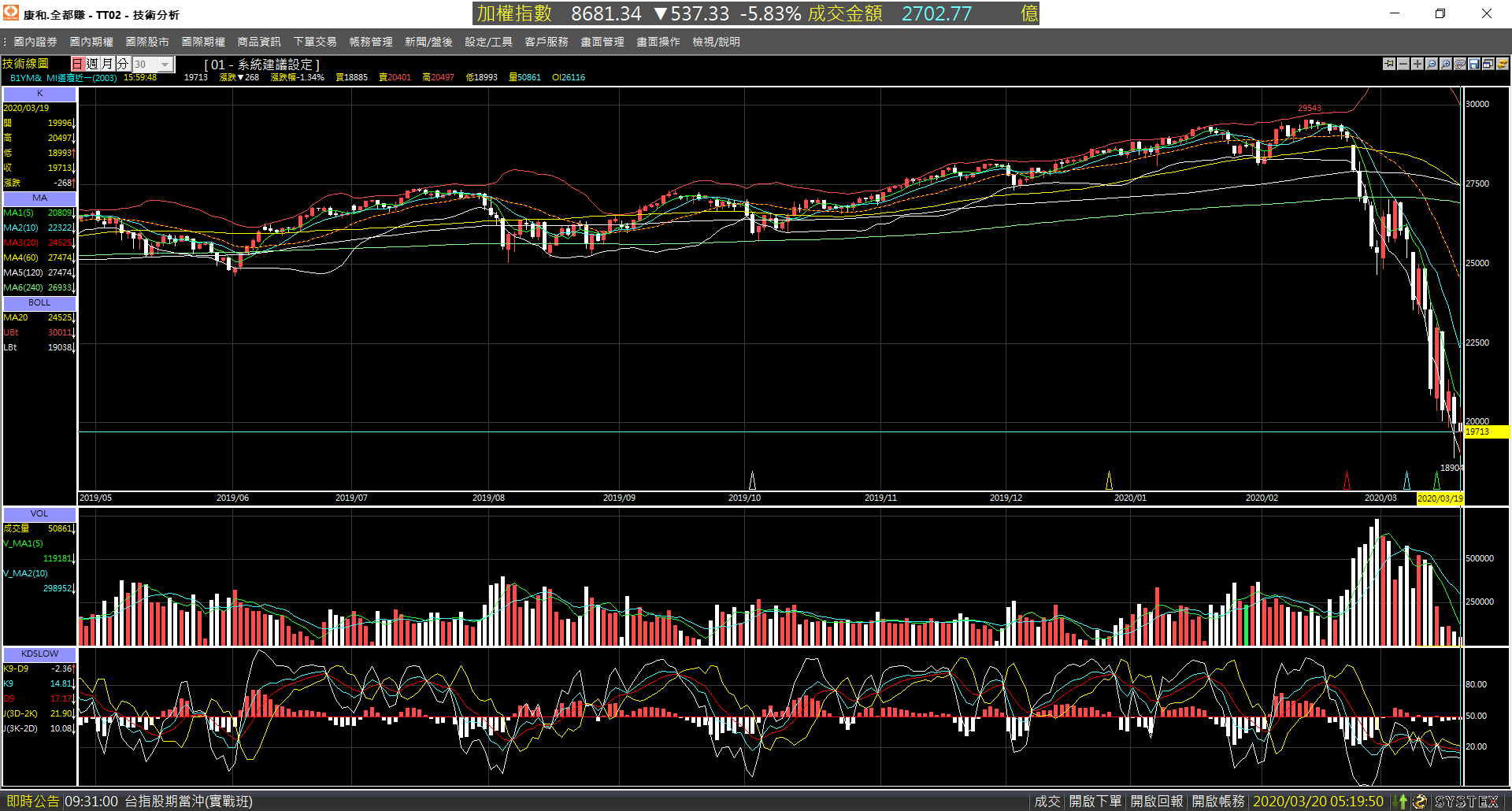Click 成交 button in status bar

pyautogui.click(x=1047, y=801)
